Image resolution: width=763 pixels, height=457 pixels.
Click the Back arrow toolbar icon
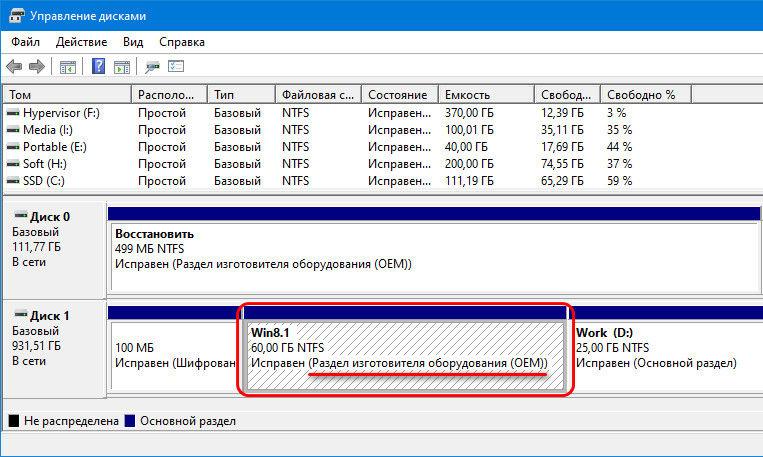pyautogui.click(x=14, y=66)
